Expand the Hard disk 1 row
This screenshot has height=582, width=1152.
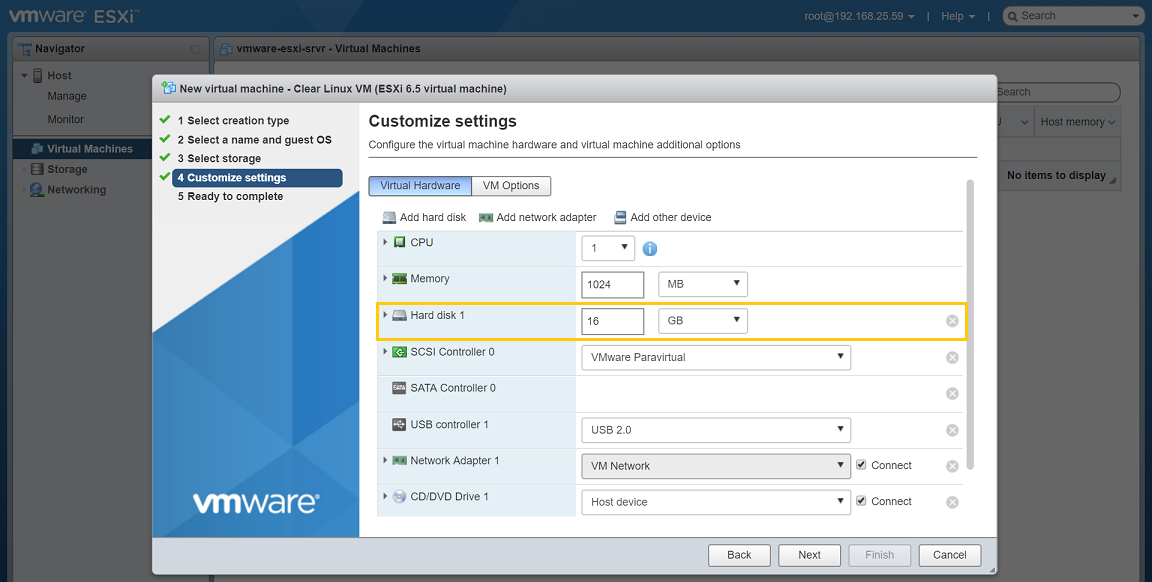point(385,315)
